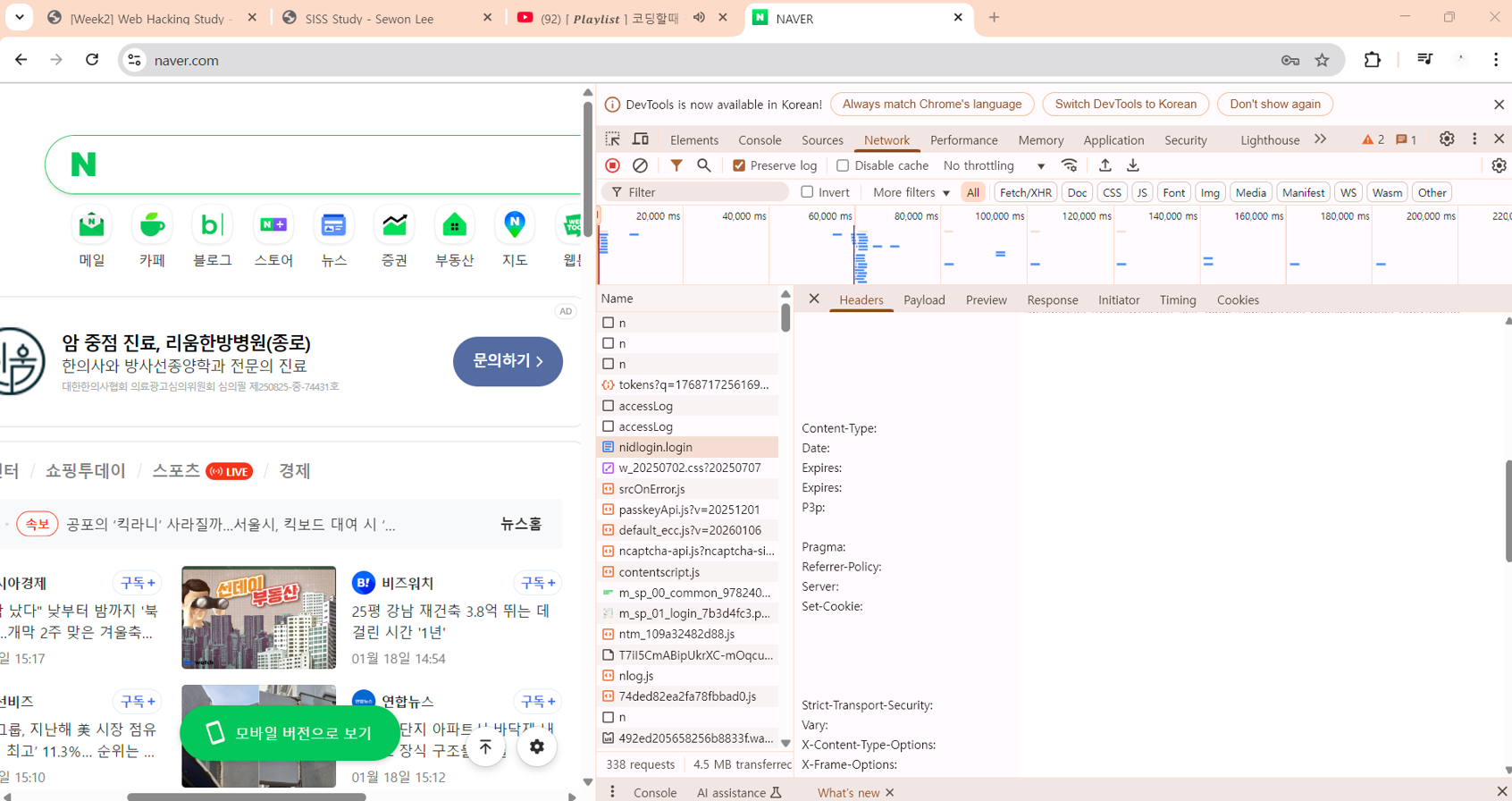Select WS request type filter

[x=1348, y=192]
